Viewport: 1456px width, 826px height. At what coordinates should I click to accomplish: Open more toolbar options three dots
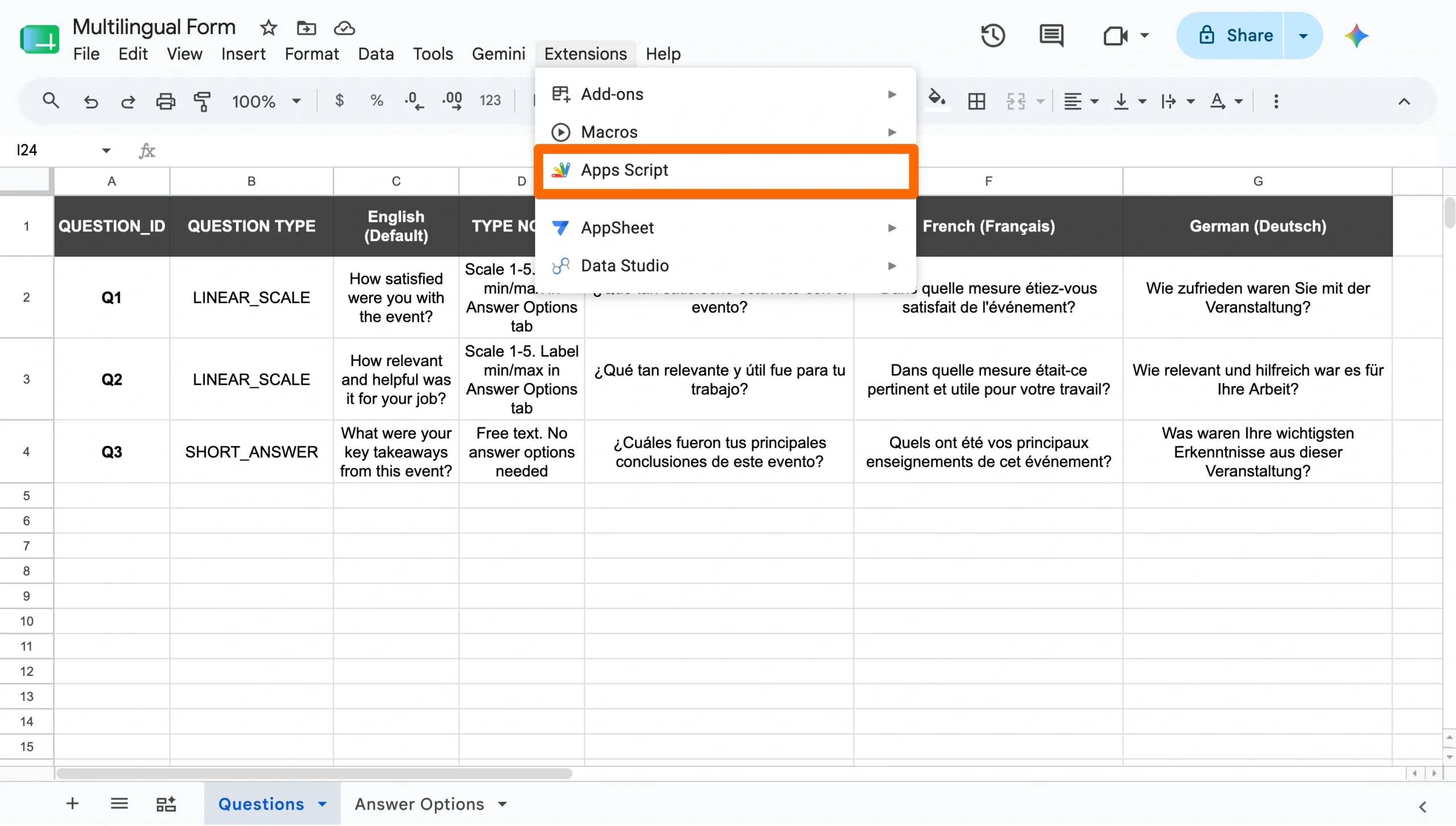pyautogui.click(x=1276, y=102)
